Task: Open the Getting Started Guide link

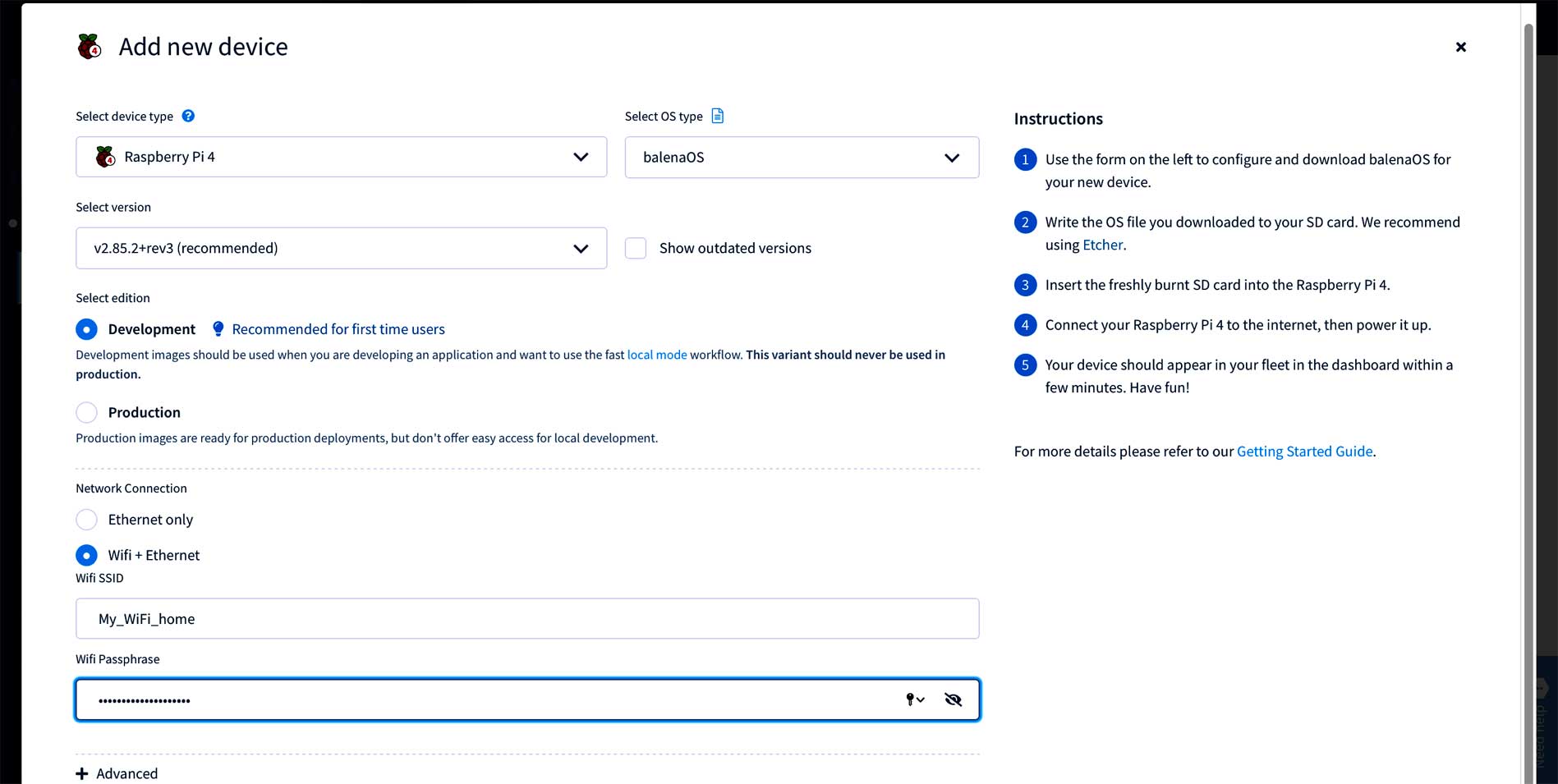Action: point(1304,452)
